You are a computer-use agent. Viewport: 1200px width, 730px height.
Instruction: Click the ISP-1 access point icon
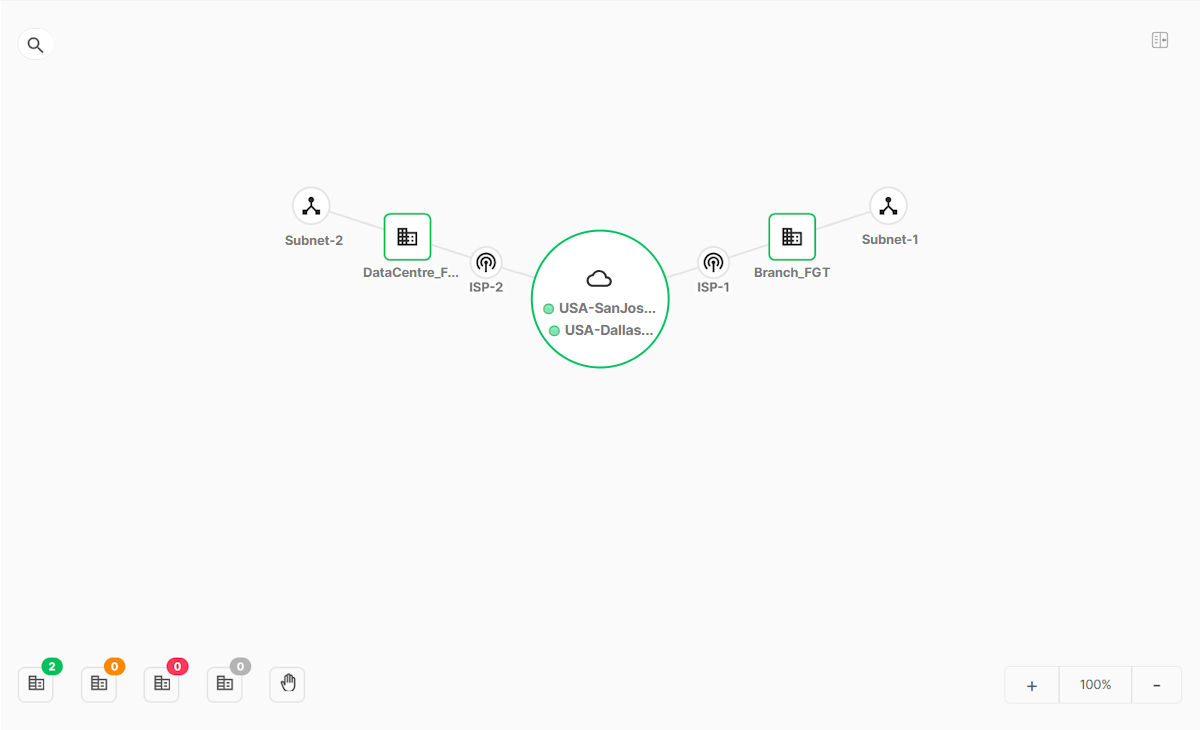click(713, 261)
